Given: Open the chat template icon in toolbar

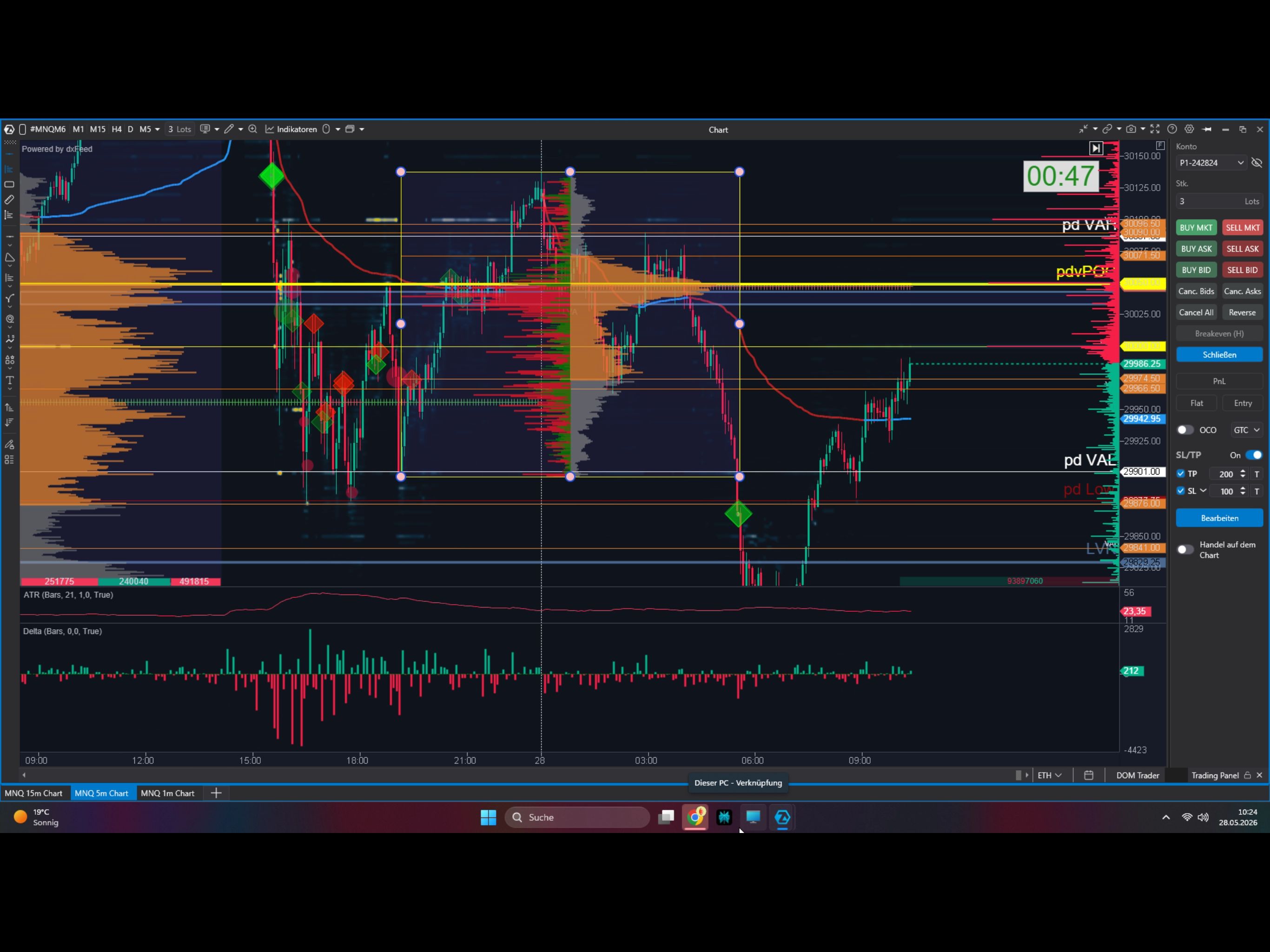Looking at the screenshot, I should (x=205, y=129).
